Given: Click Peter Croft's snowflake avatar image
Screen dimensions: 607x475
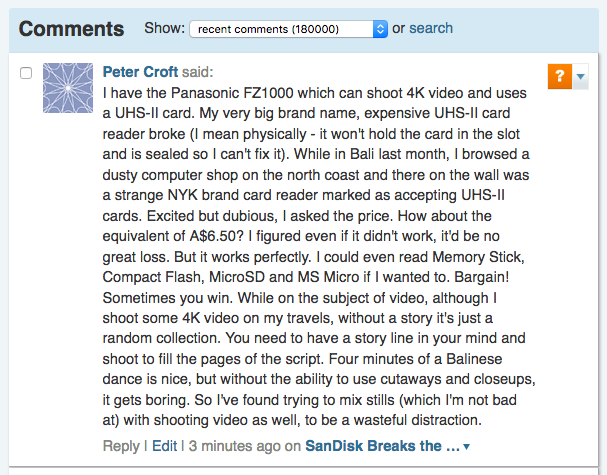Looking at the screenshot, I should 70,88.
